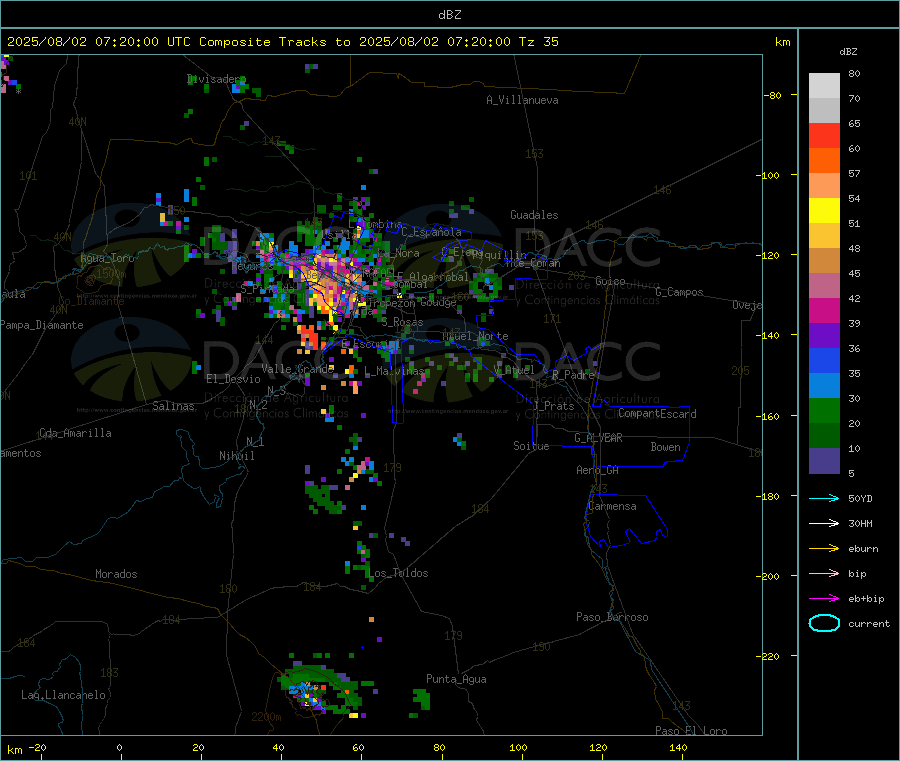Click the G_ALVEAR place label
The width and height of the screenshot is (900, 761).
[x=598, y=438]
